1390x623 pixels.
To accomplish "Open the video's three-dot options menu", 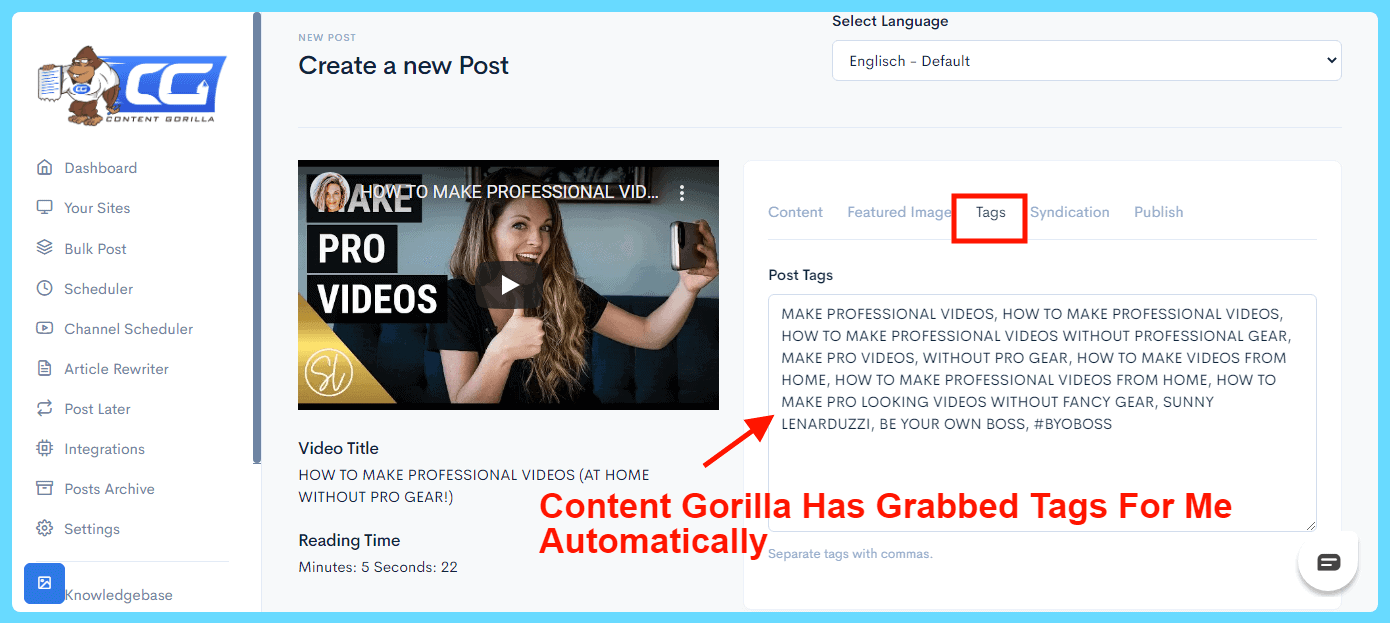I will tap(682, 192).
